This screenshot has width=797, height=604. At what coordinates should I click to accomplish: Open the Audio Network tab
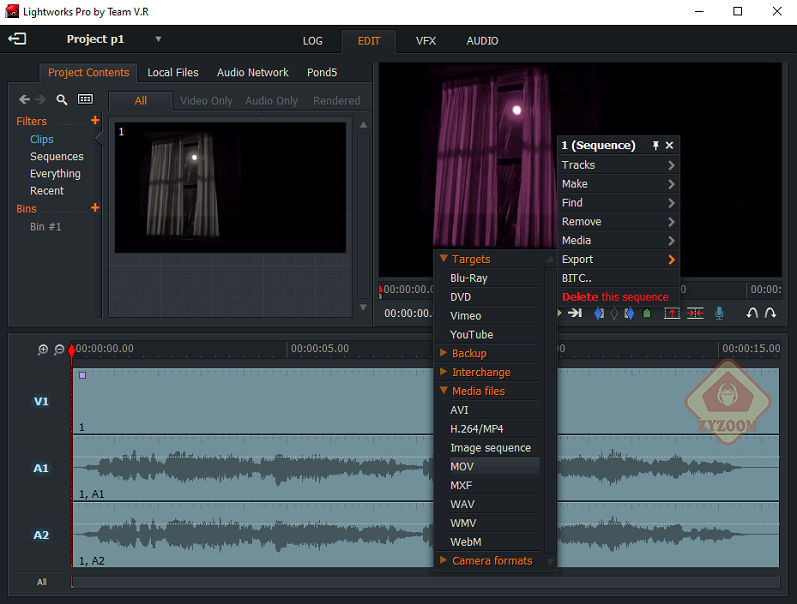[x=253, y=72]
